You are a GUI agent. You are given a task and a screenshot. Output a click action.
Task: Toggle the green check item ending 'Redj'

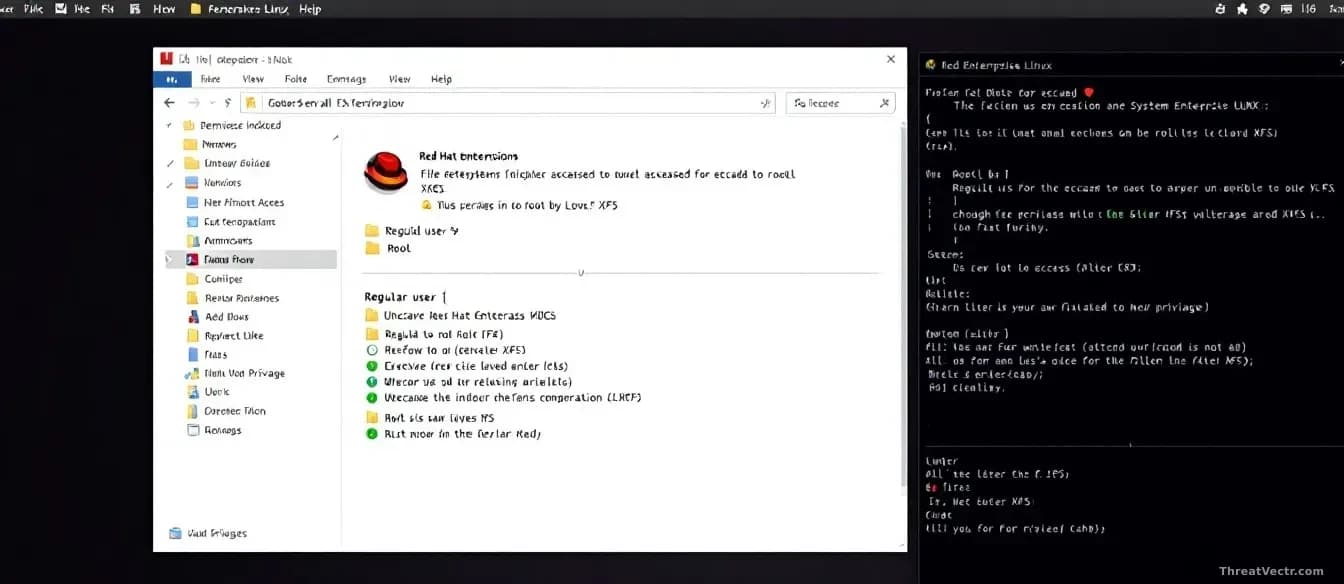[372, 434]
